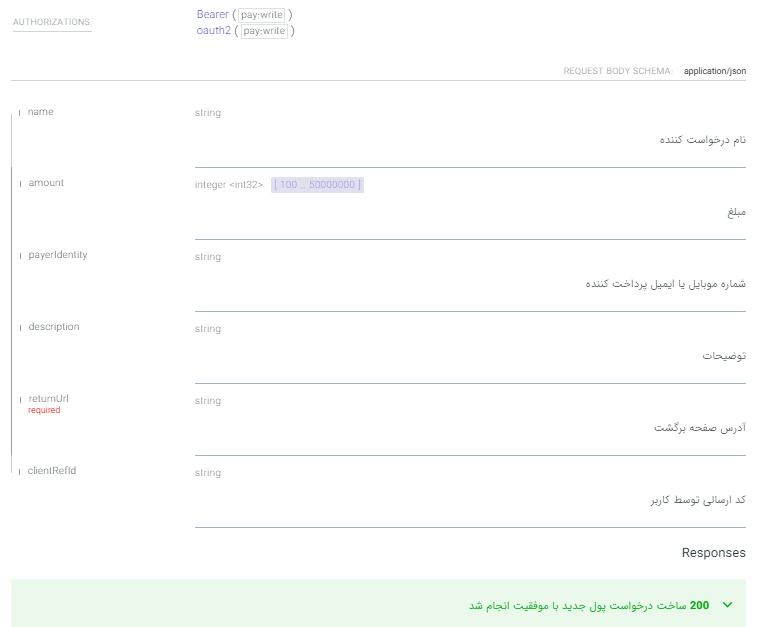
Task: Click the Authorizations label
Action: click(52, 21)
